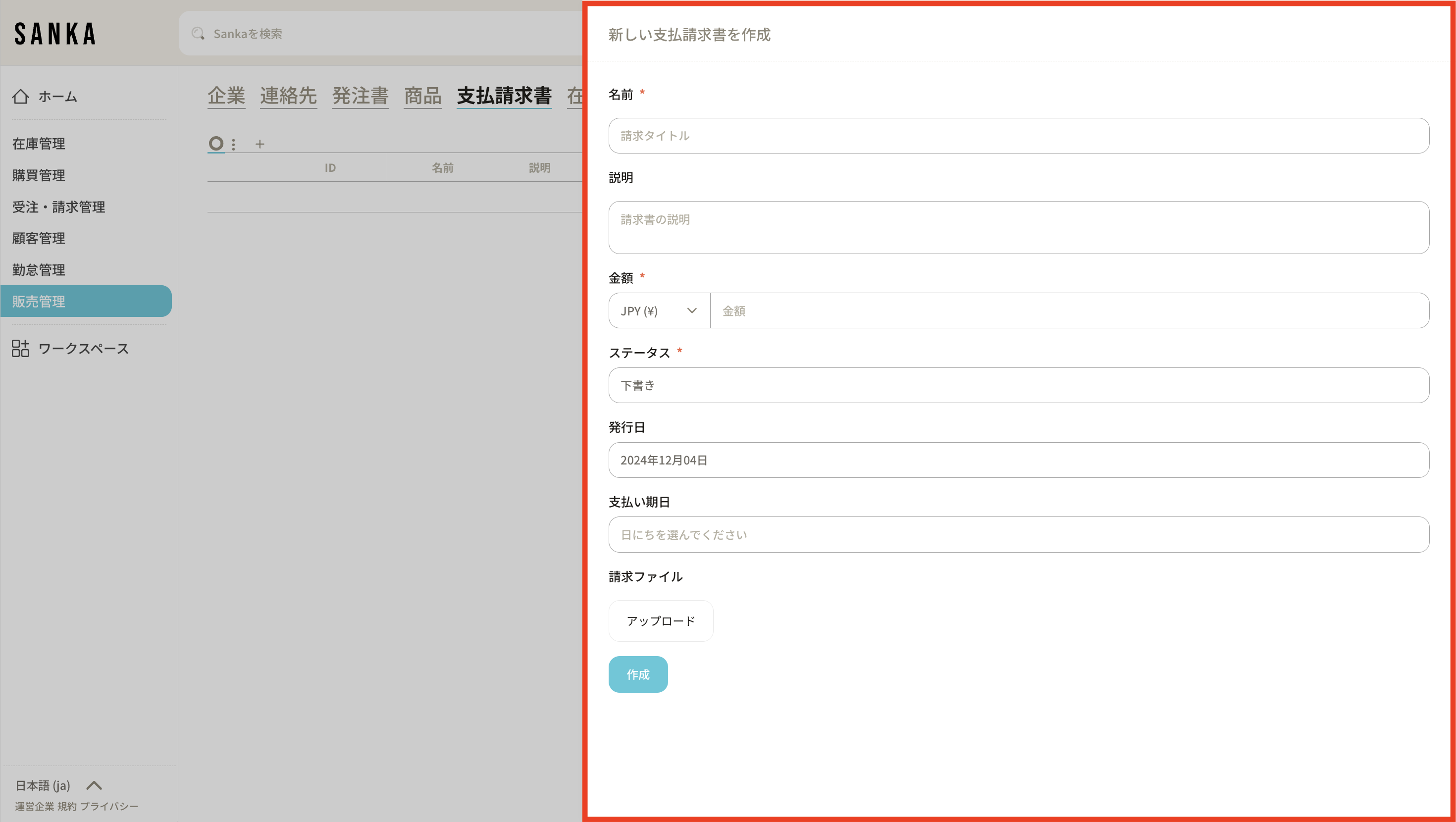The width and height of the screenshot is (1456, 822).
Task: Open the プライバシー link
Action: [x=109, y=806]
